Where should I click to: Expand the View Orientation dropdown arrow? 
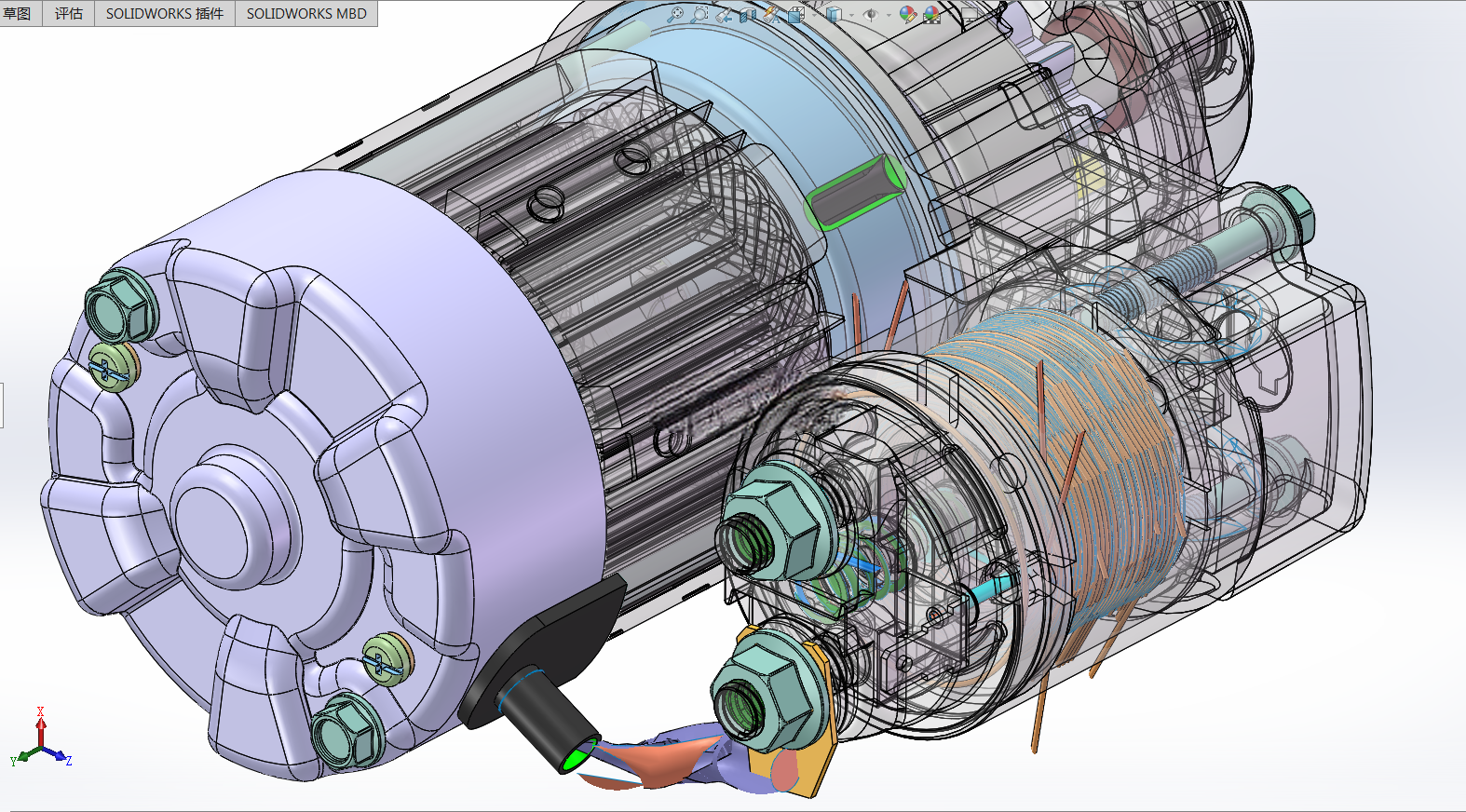tap(814, 15)
